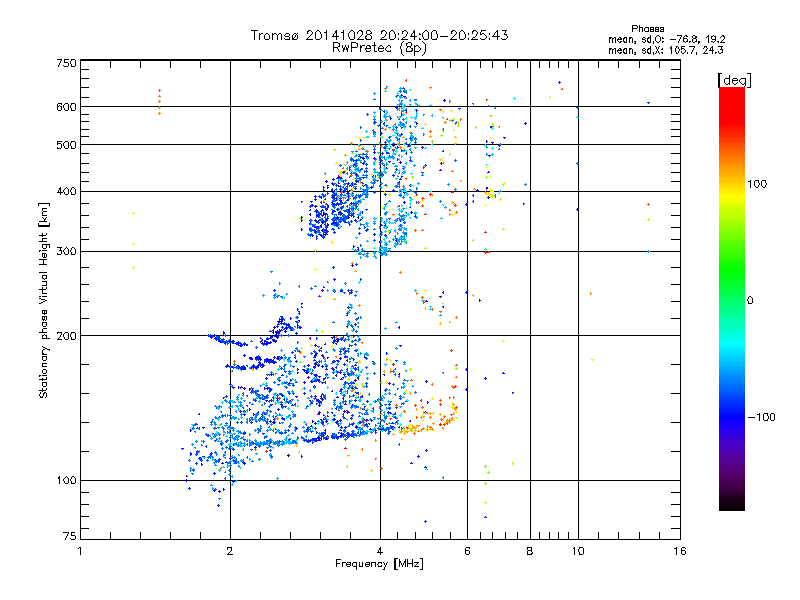Click the y-axis tick label '300'

click(66, 252)
